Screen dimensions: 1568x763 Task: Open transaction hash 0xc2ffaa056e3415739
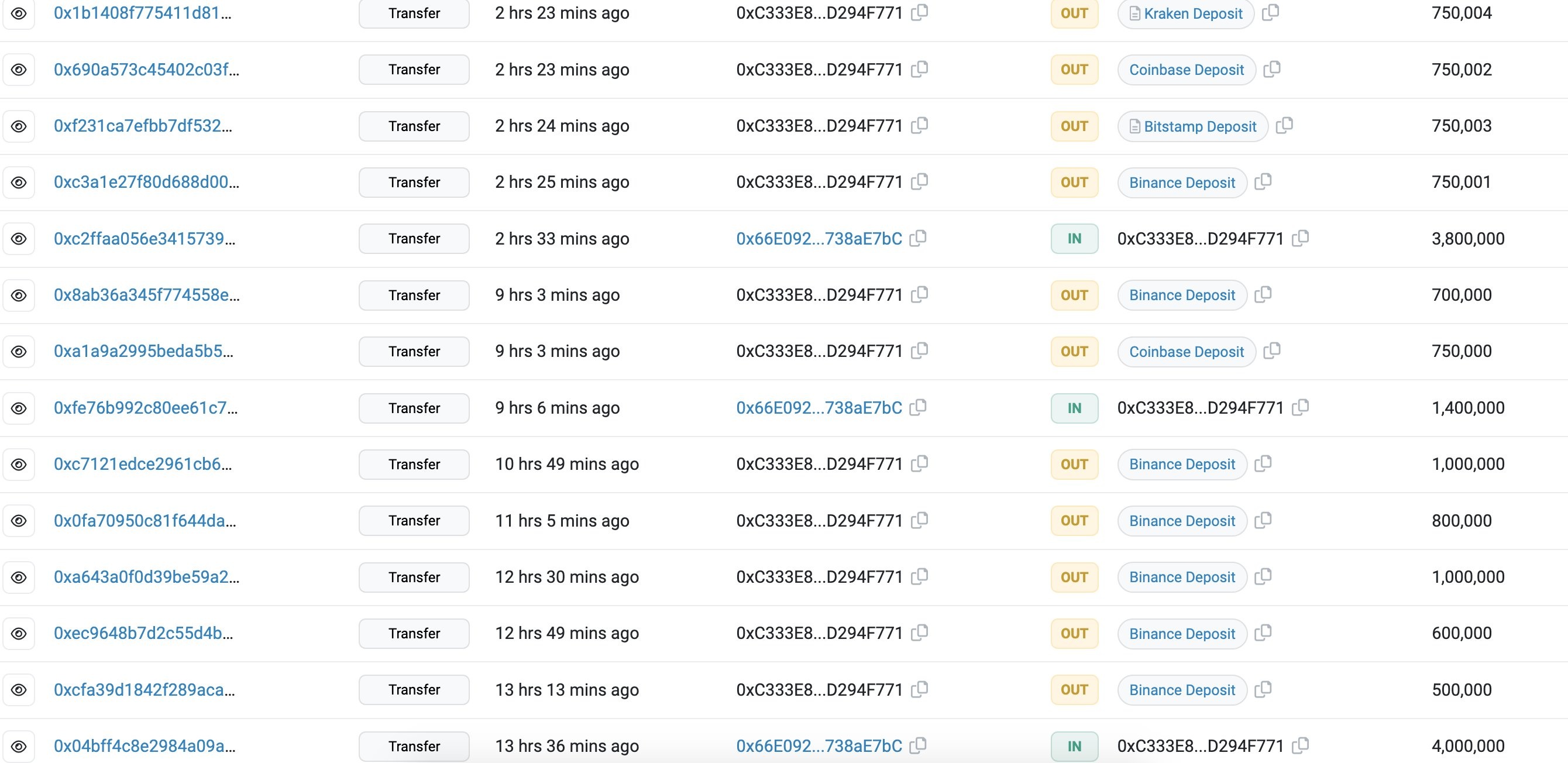(x=145, y=239)
